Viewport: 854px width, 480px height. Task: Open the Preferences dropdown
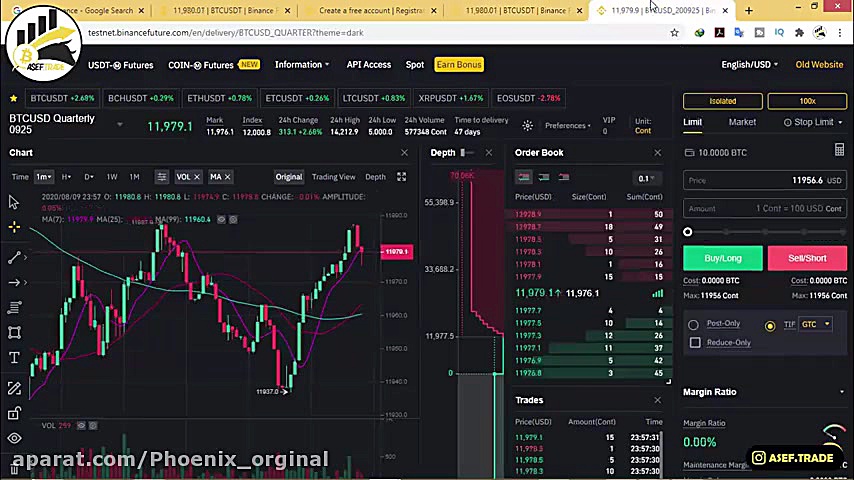(568, 125)
